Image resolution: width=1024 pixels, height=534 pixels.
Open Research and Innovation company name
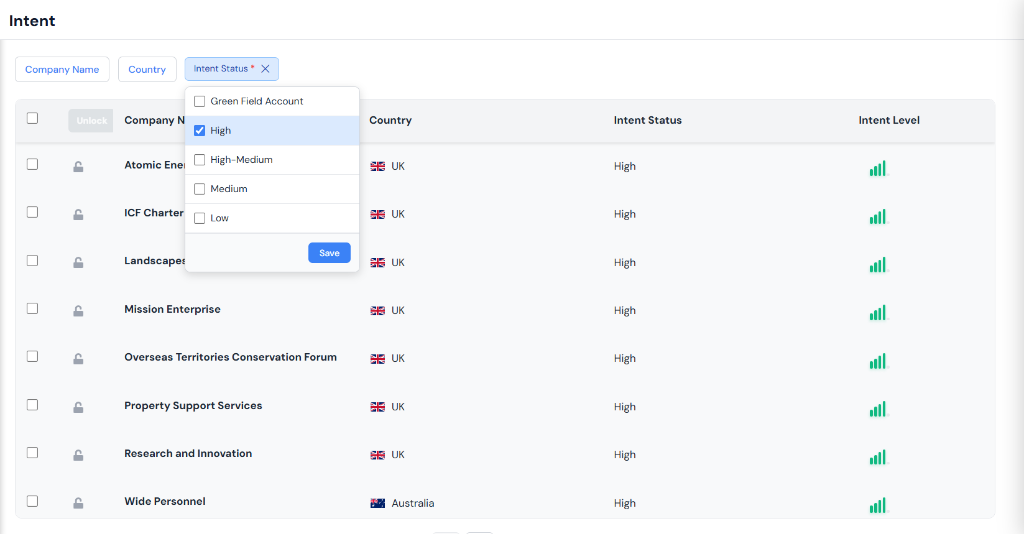click(x=188, y=454)
